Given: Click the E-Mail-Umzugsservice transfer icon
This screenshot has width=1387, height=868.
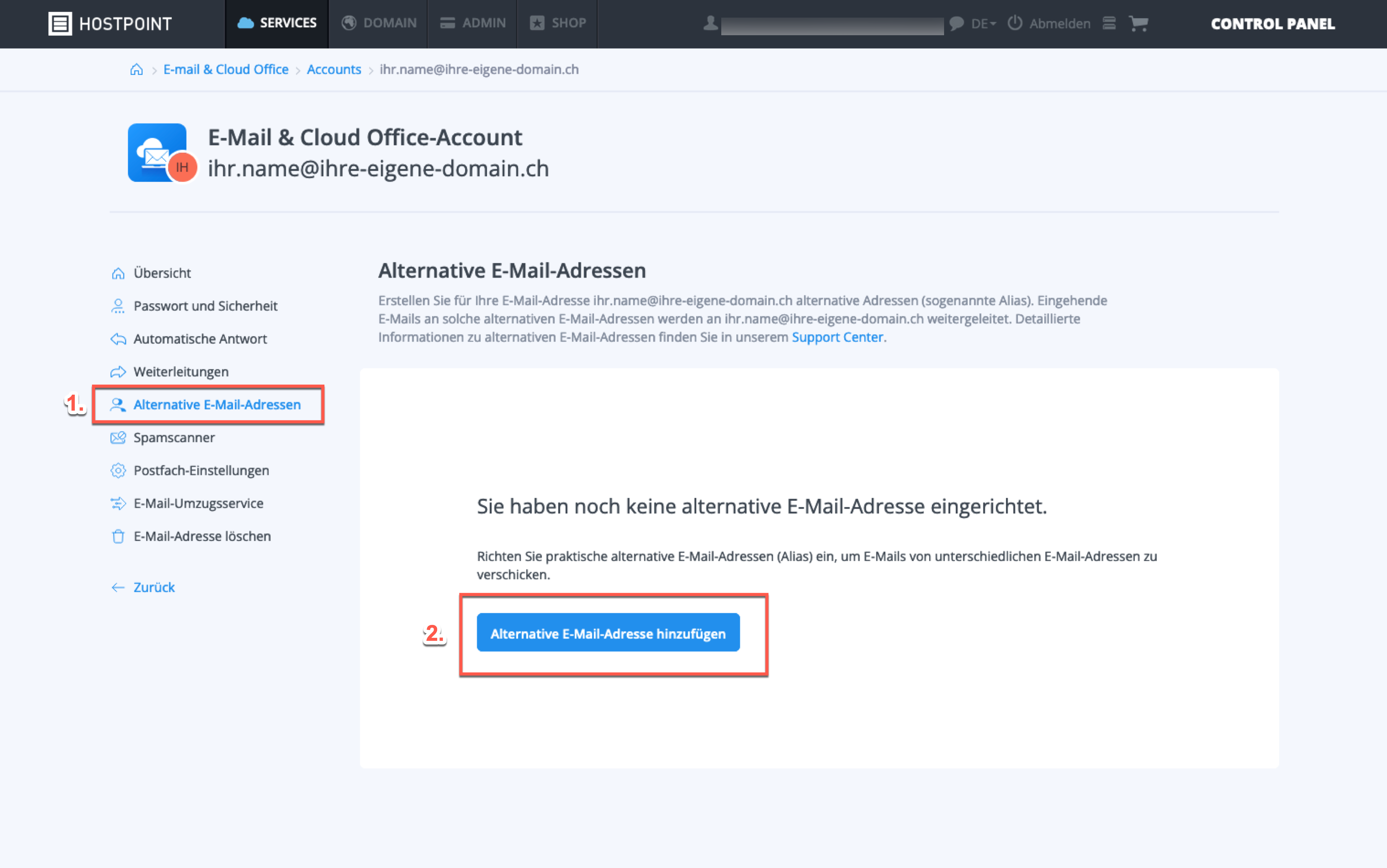Looking at the screenshot, I should (x=118, y=503).
